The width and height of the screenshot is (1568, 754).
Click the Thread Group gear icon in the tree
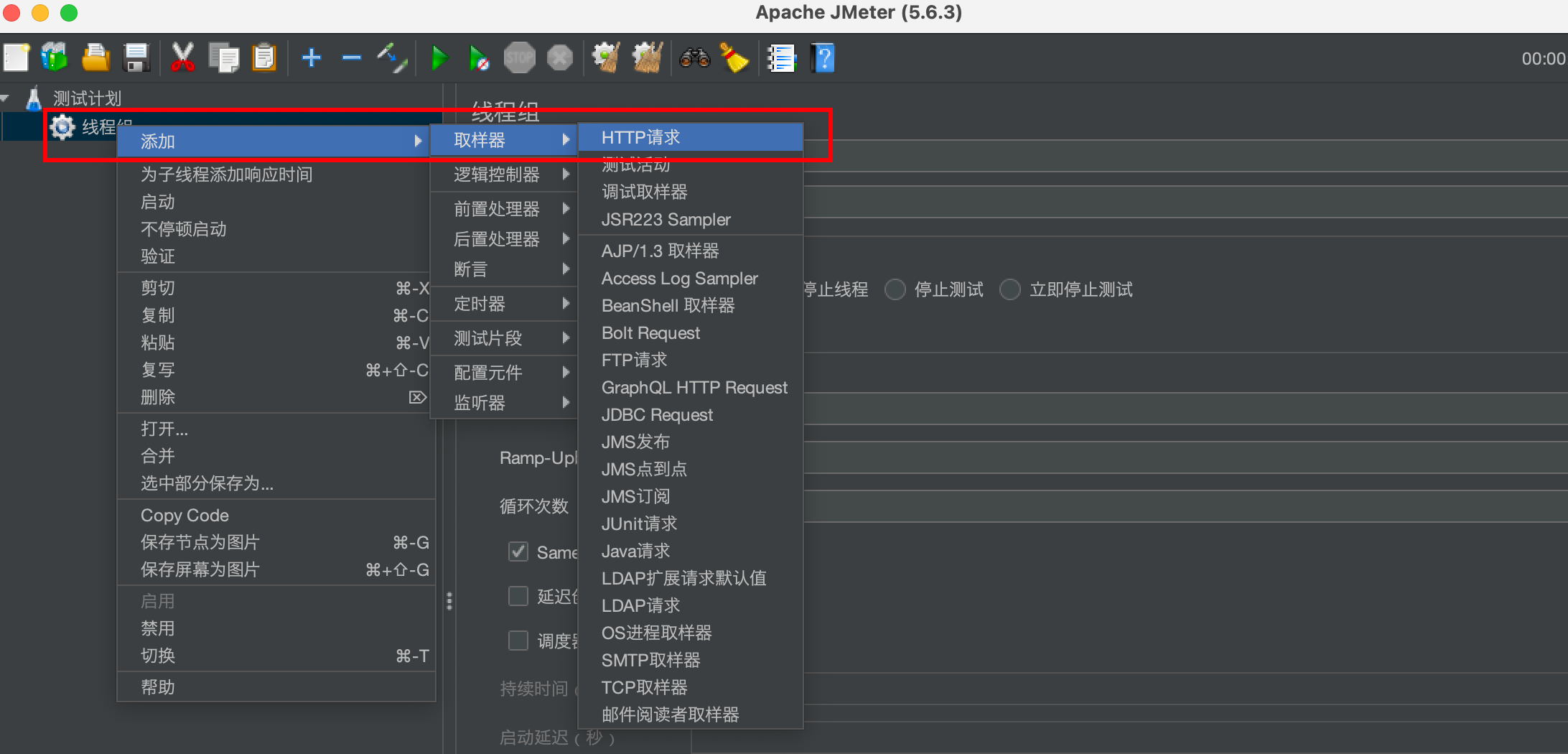pyautogui.click(x=62, y=127)
